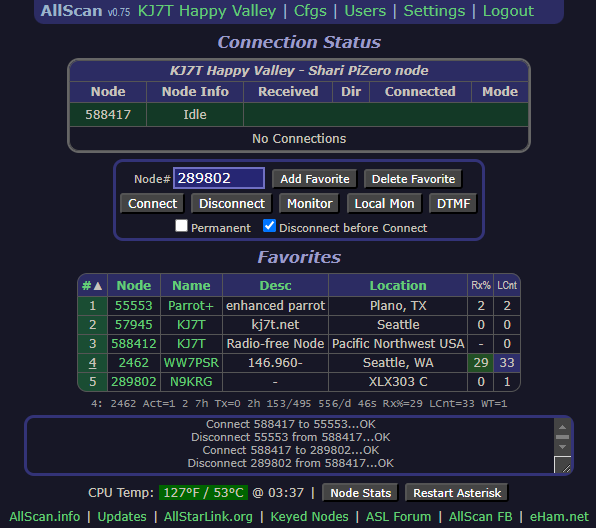Open the AllStarLink.org link
The width and height of the screenshot is (596, 528).
pos(208,517)
